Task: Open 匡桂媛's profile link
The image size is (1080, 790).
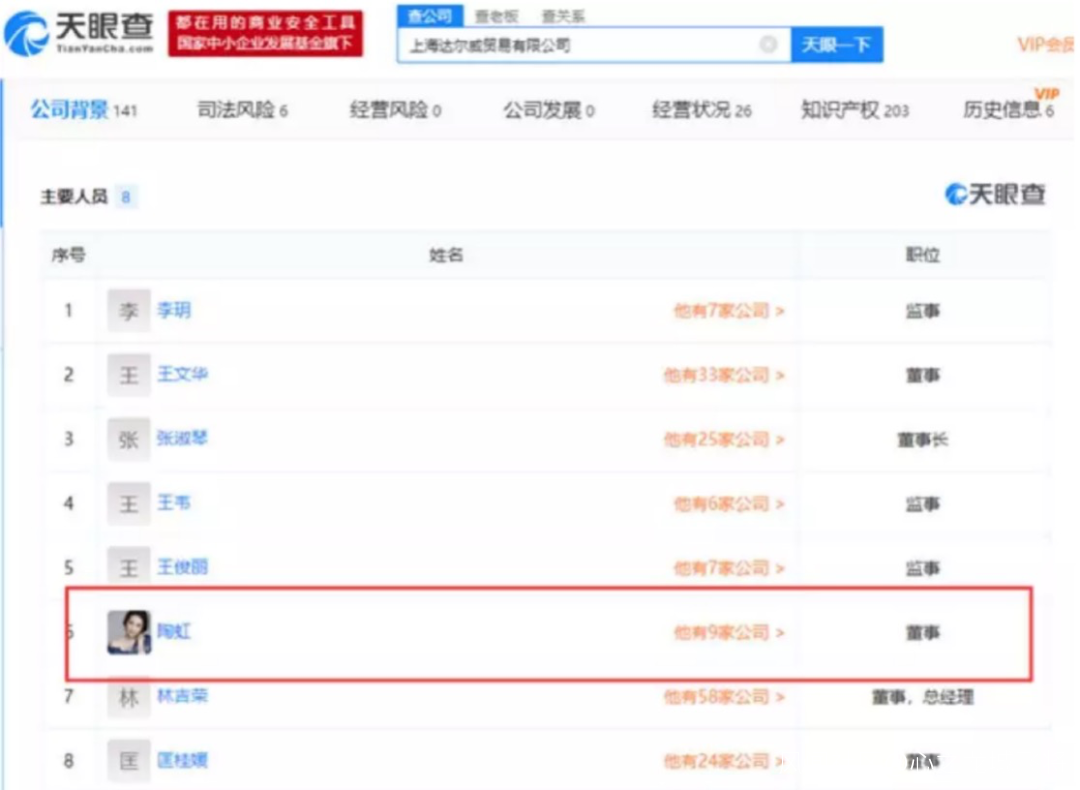Action: [x=183, y=760]
